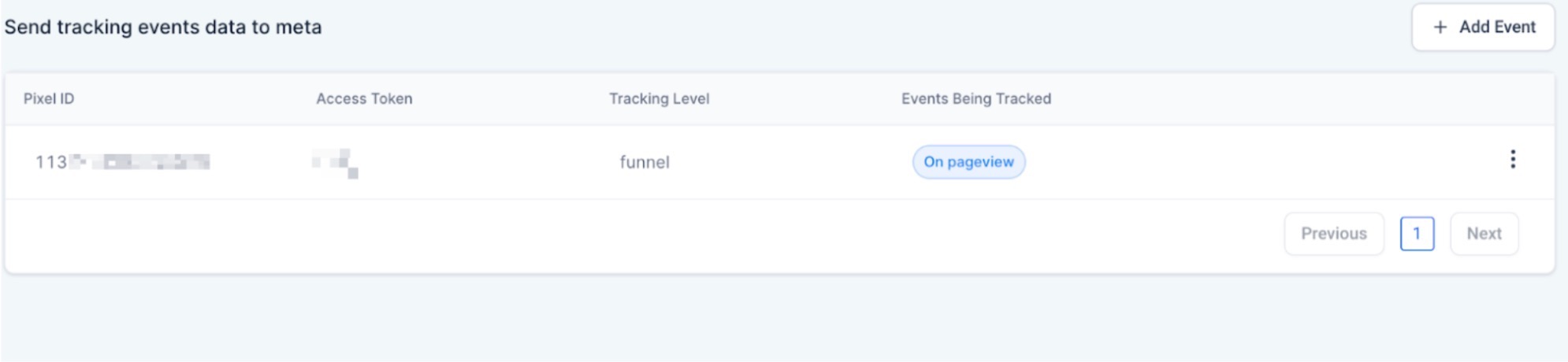Click the plus icon beside Add Event
The height and width of the screenshot is (362, 1568).
(x=1440, y=28)
